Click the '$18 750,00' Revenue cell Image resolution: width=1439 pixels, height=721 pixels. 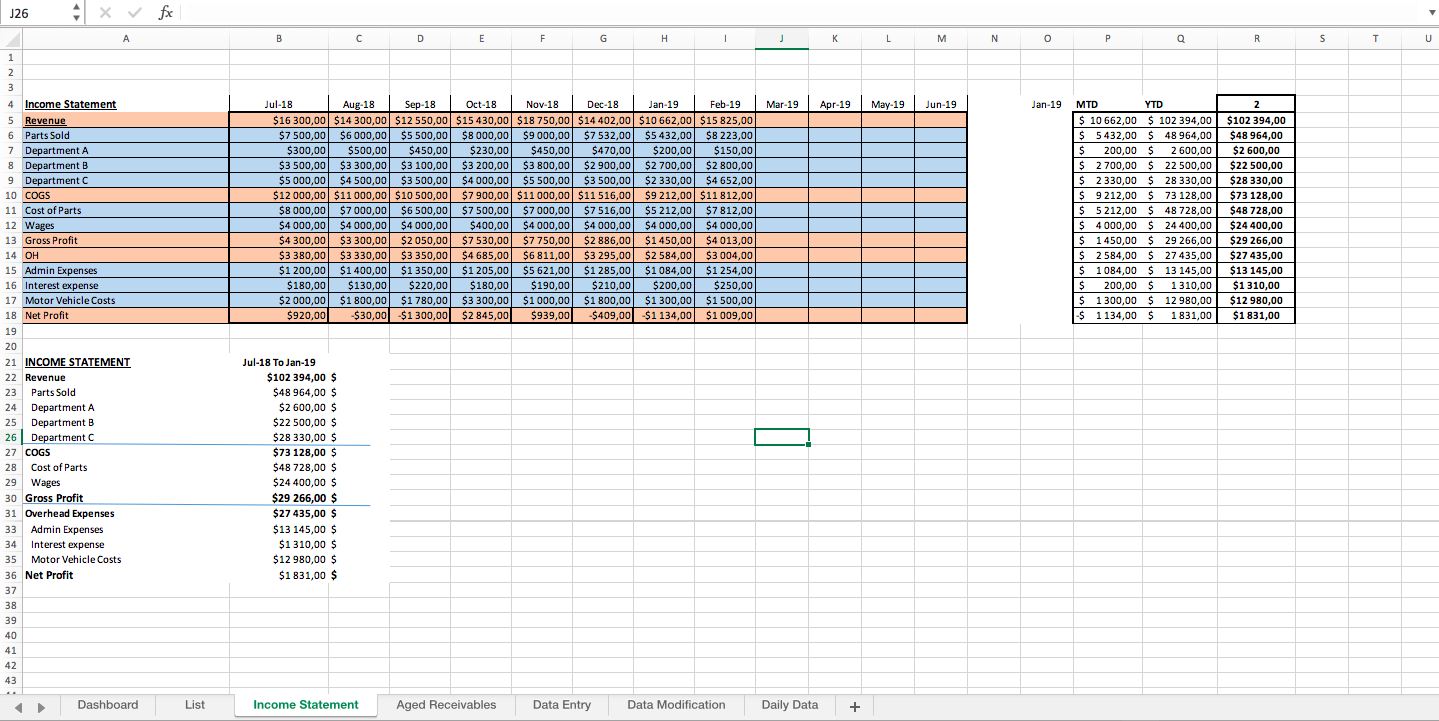pyautogui.click(x=542, y=120)
